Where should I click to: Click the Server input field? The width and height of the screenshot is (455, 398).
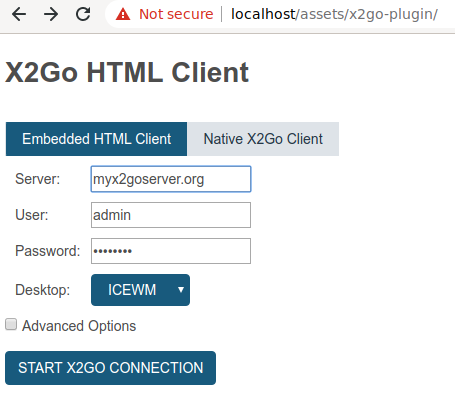coord(171,179)
